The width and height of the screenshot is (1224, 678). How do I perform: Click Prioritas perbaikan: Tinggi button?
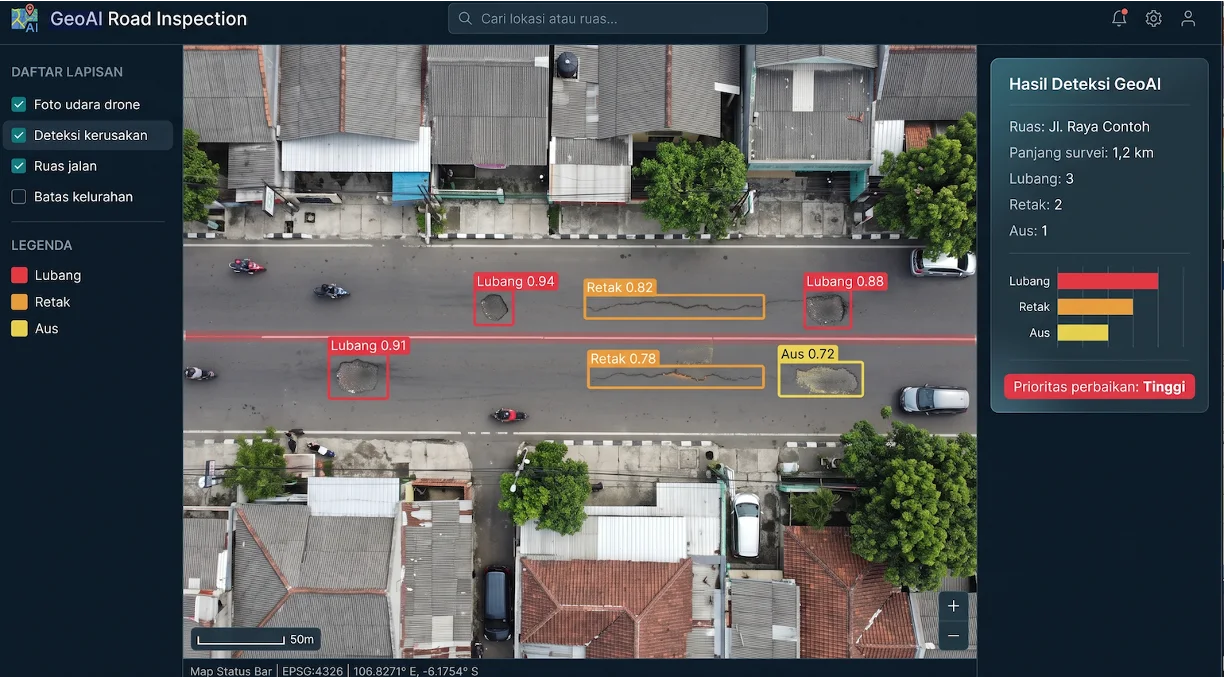tap(1099, 387)
